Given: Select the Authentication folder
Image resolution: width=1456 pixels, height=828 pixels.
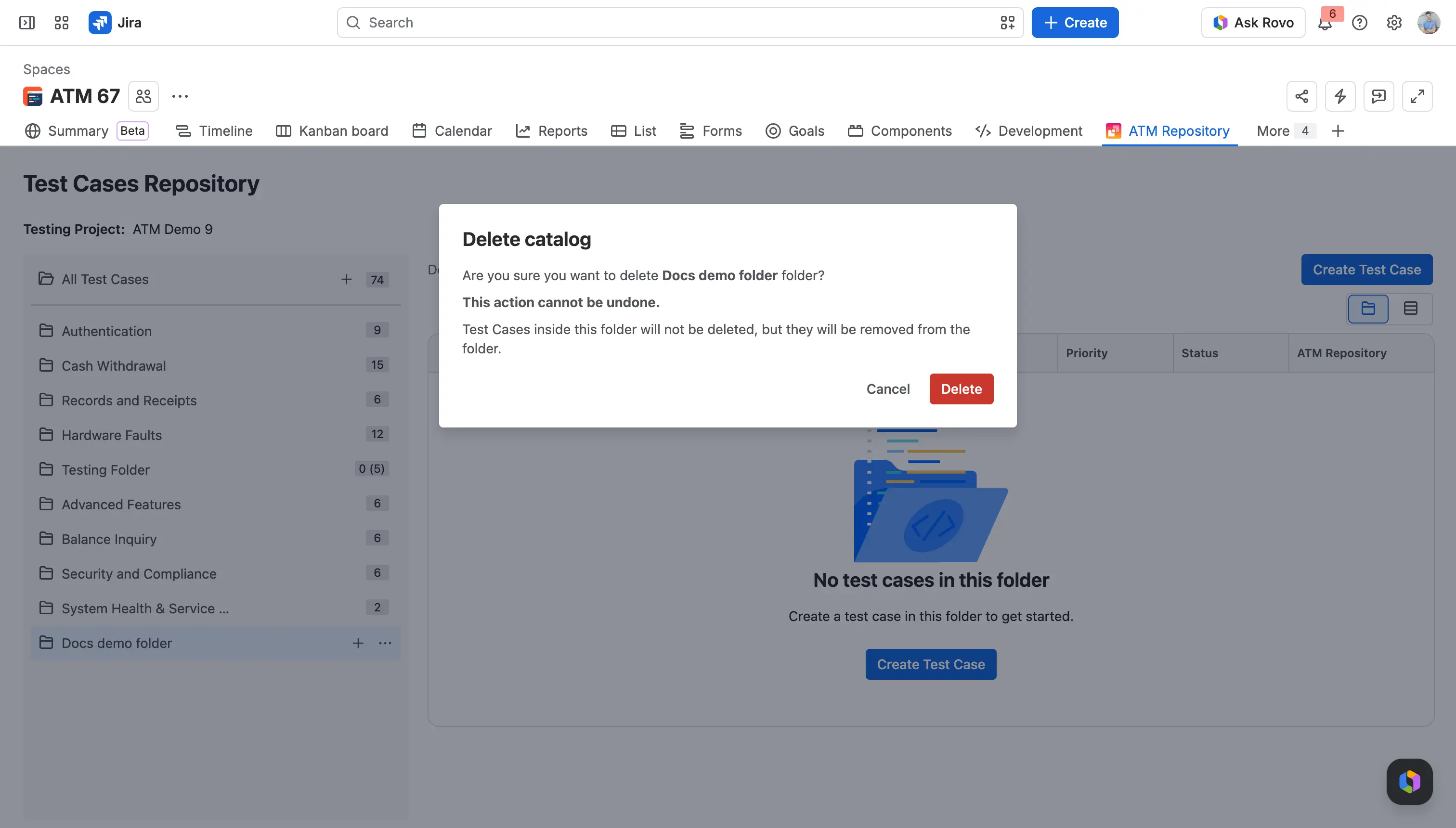Looking at the screenshot, I should coord(215,331).
